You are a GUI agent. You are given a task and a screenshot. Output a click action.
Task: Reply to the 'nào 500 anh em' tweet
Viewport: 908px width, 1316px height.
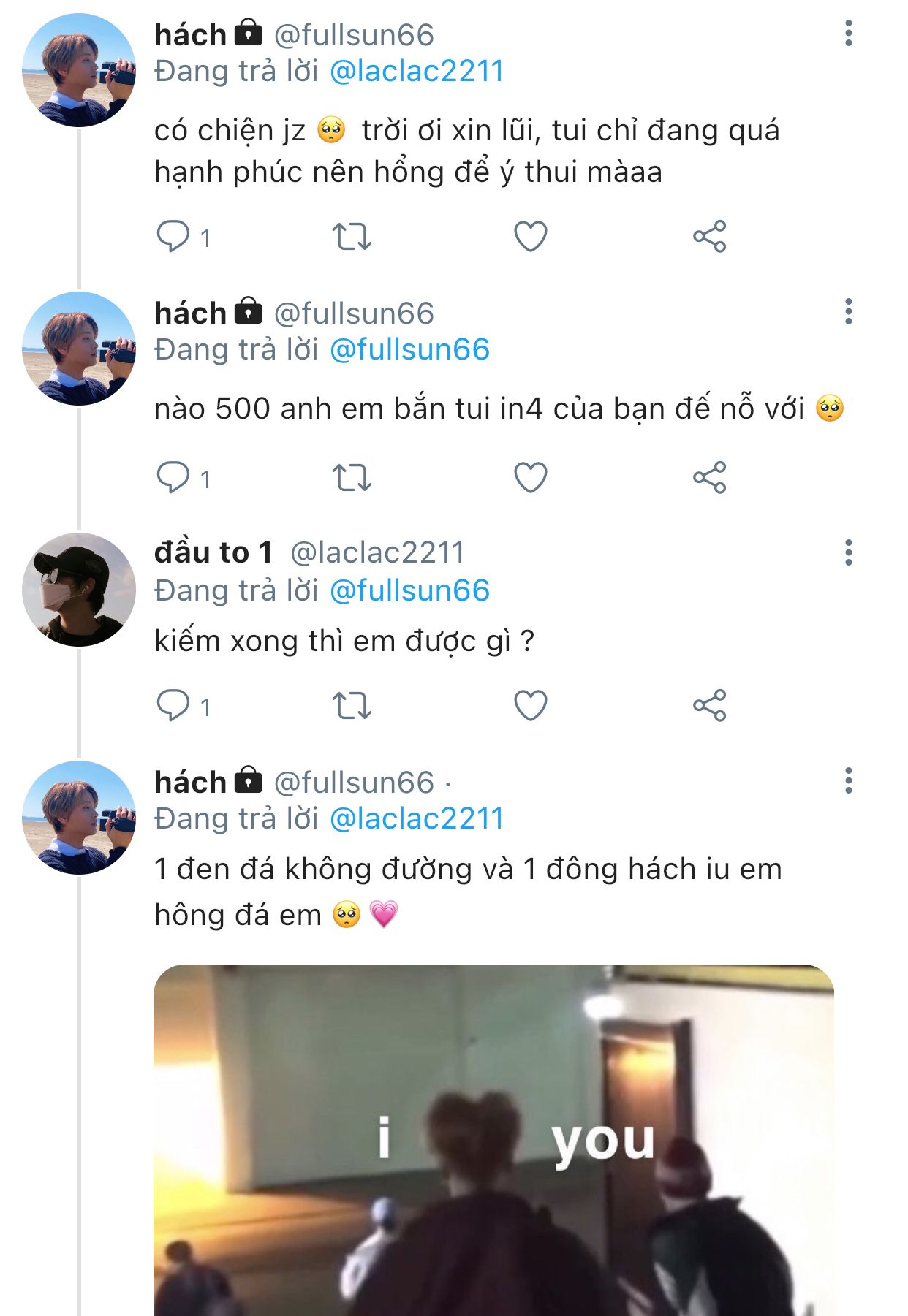pyautogui.click(x=173, y=478)
